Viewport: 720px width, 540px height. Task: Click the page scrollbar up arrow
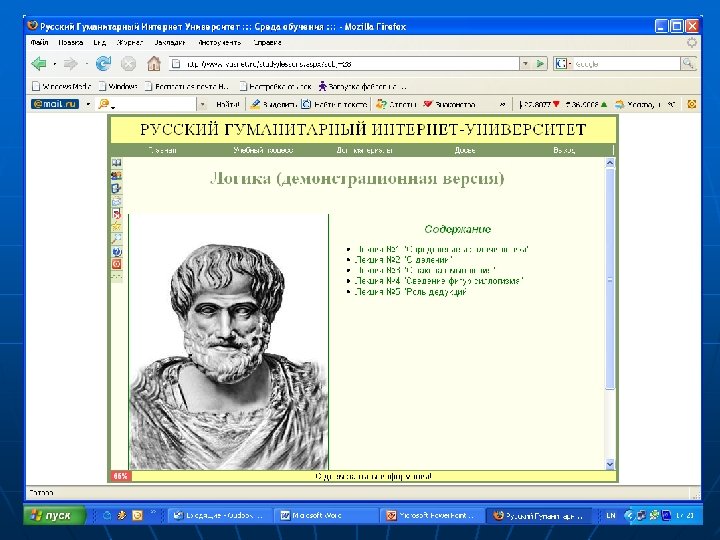[x=610, y=163]
